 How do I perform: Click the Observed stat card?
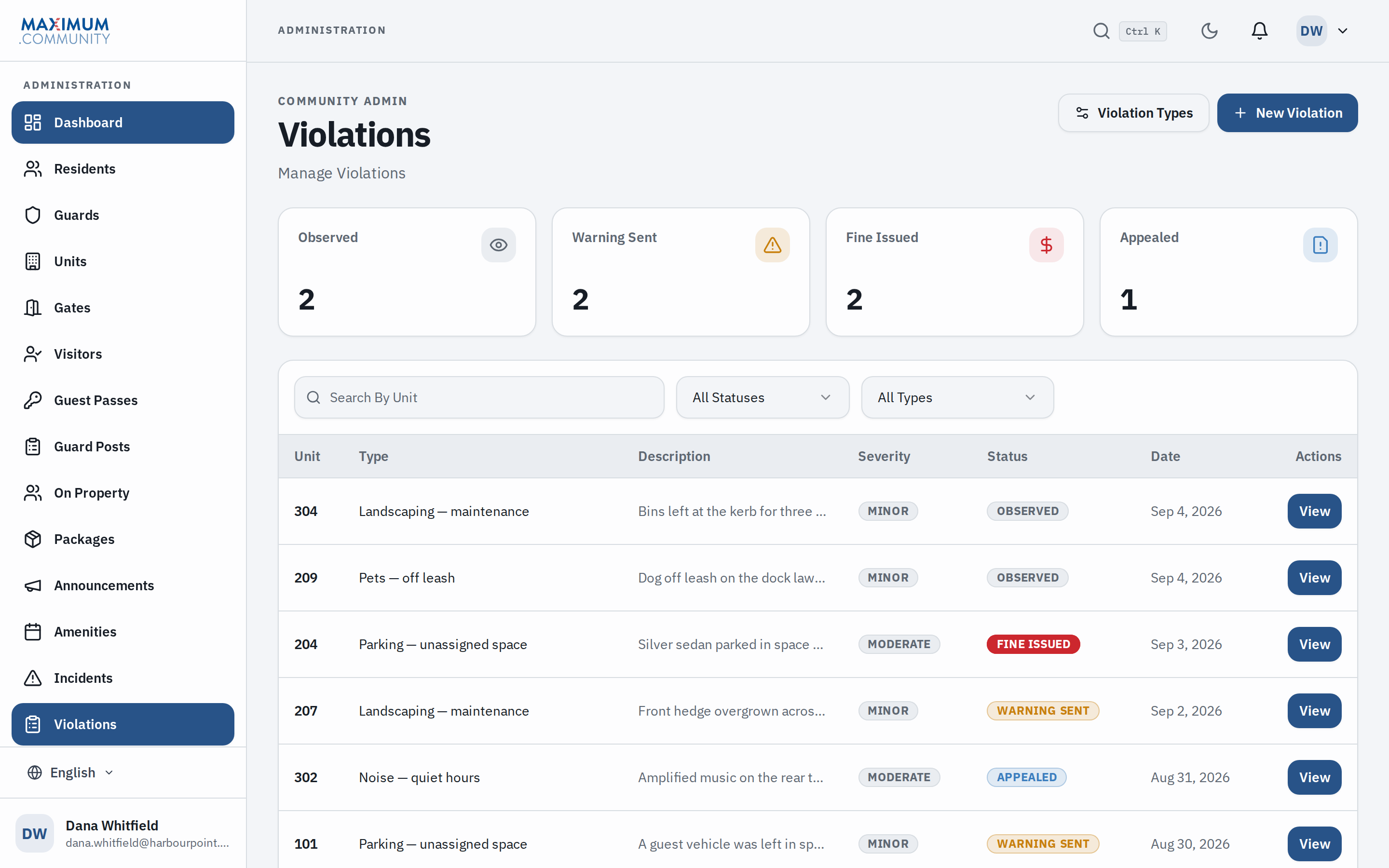(407, 272)
